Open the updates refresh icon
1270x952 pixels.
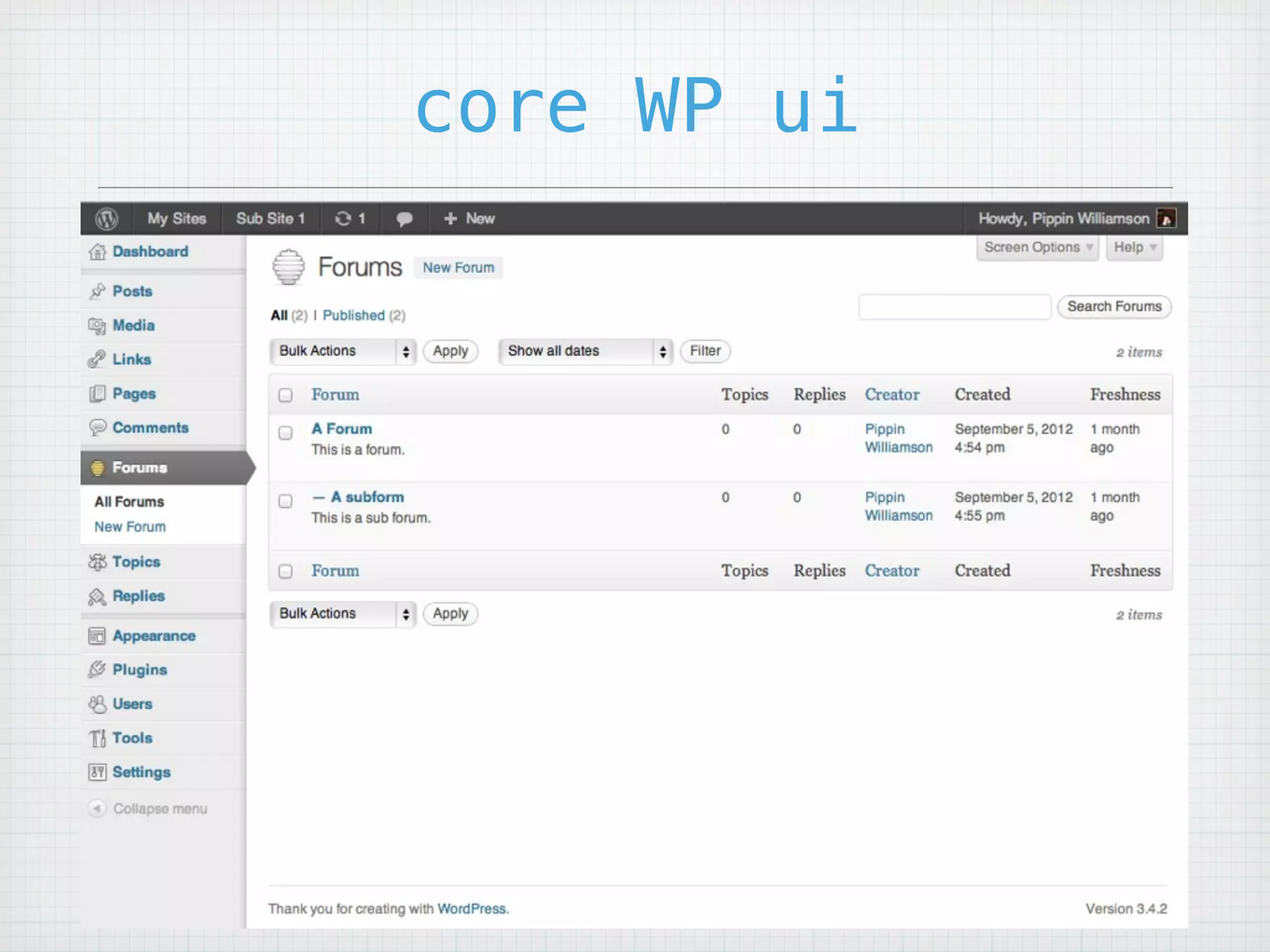pyautogui.click(x=343, y=219)
